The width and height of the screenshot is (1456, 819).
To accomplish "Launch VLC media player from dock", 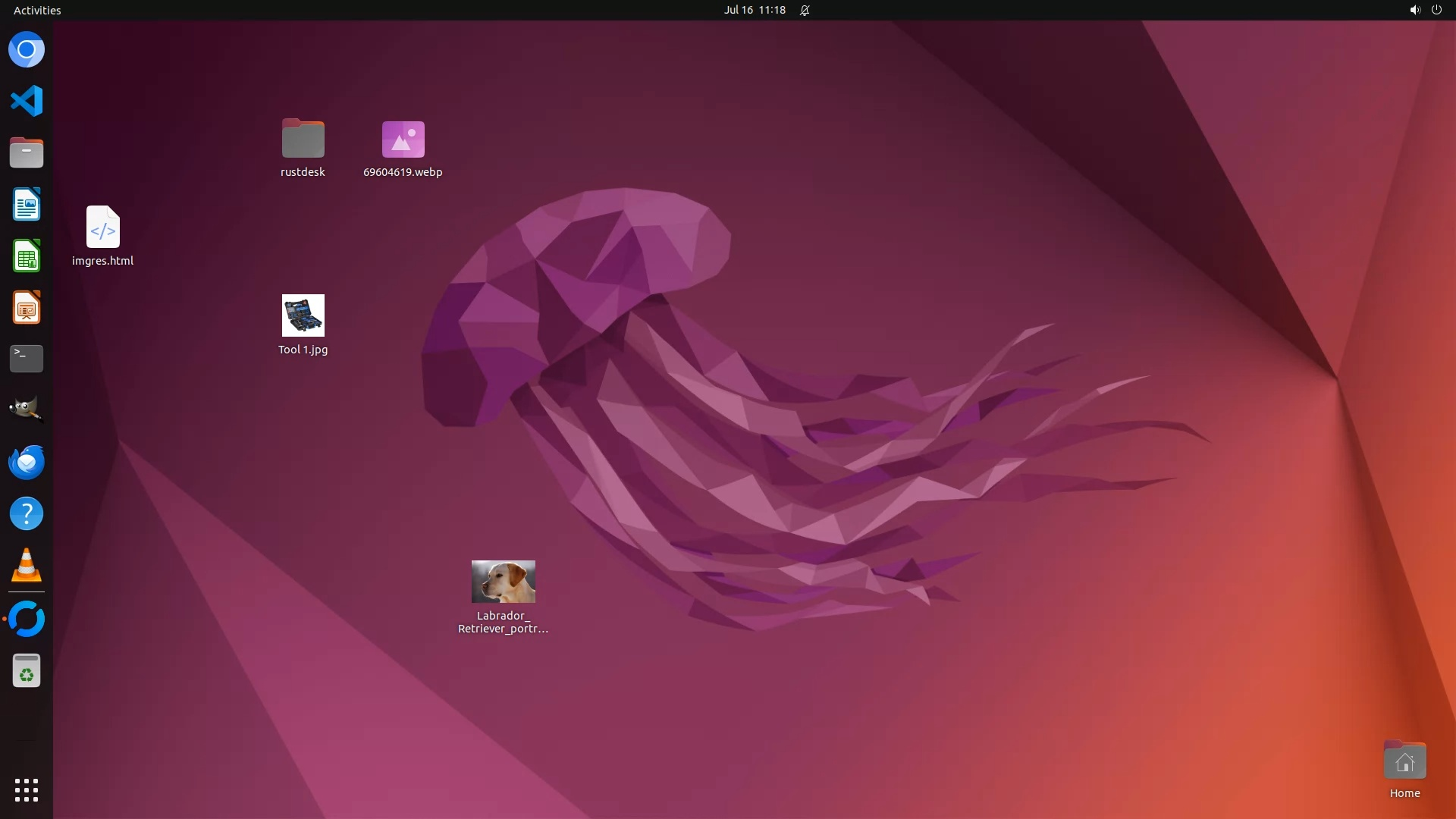I will (x=27, y=566).
